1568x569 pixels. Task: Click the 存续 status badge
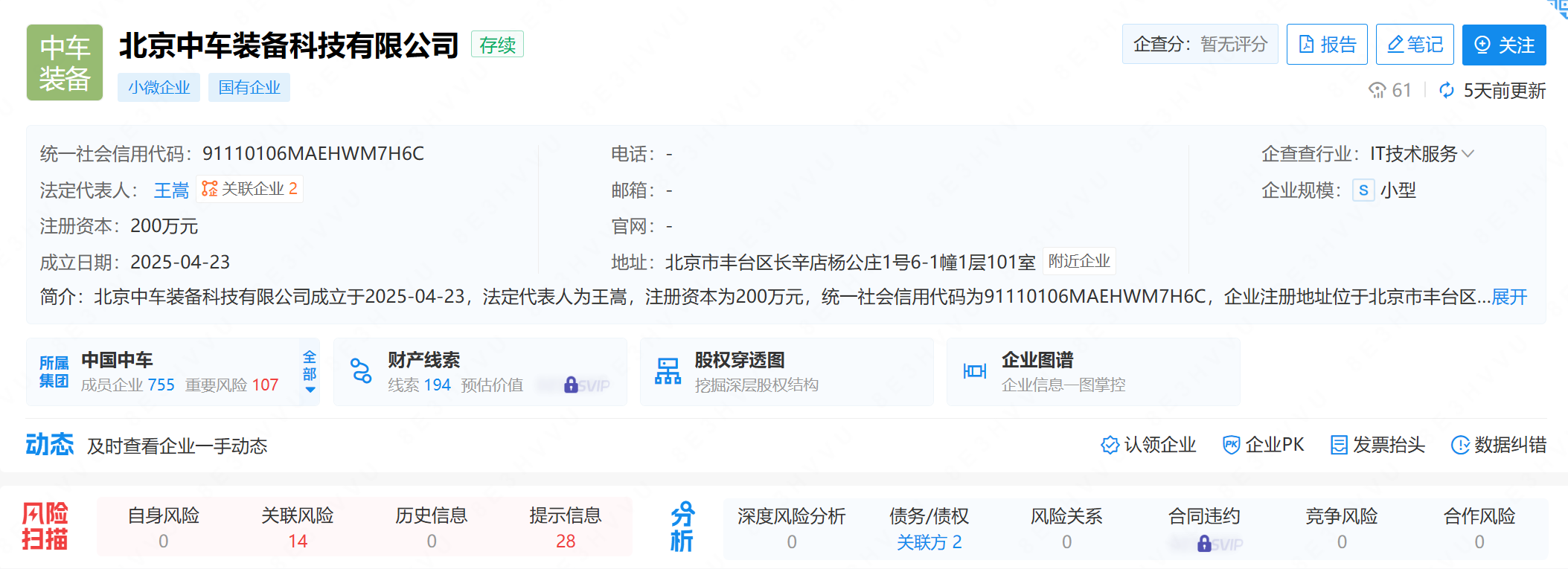tap(497, 45)
